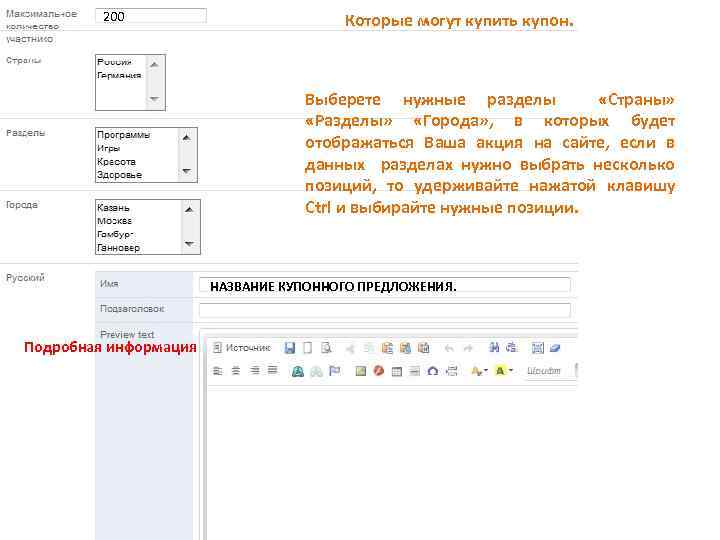The height and width of the screenshot is (540, 720).
Task: Open the Text Color dropdown
Action: [x=479, y=371]
